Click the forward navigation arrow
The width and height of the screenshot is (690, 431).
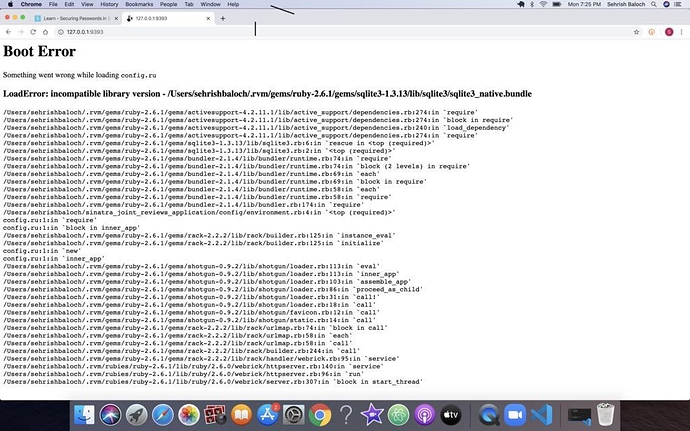pos(21,32)
